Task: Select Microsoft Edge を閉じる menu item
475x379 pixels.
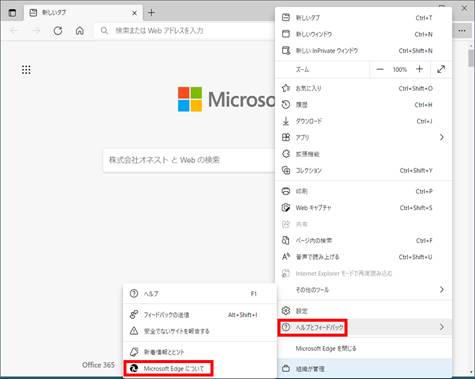Action: [x=363, y=348]
